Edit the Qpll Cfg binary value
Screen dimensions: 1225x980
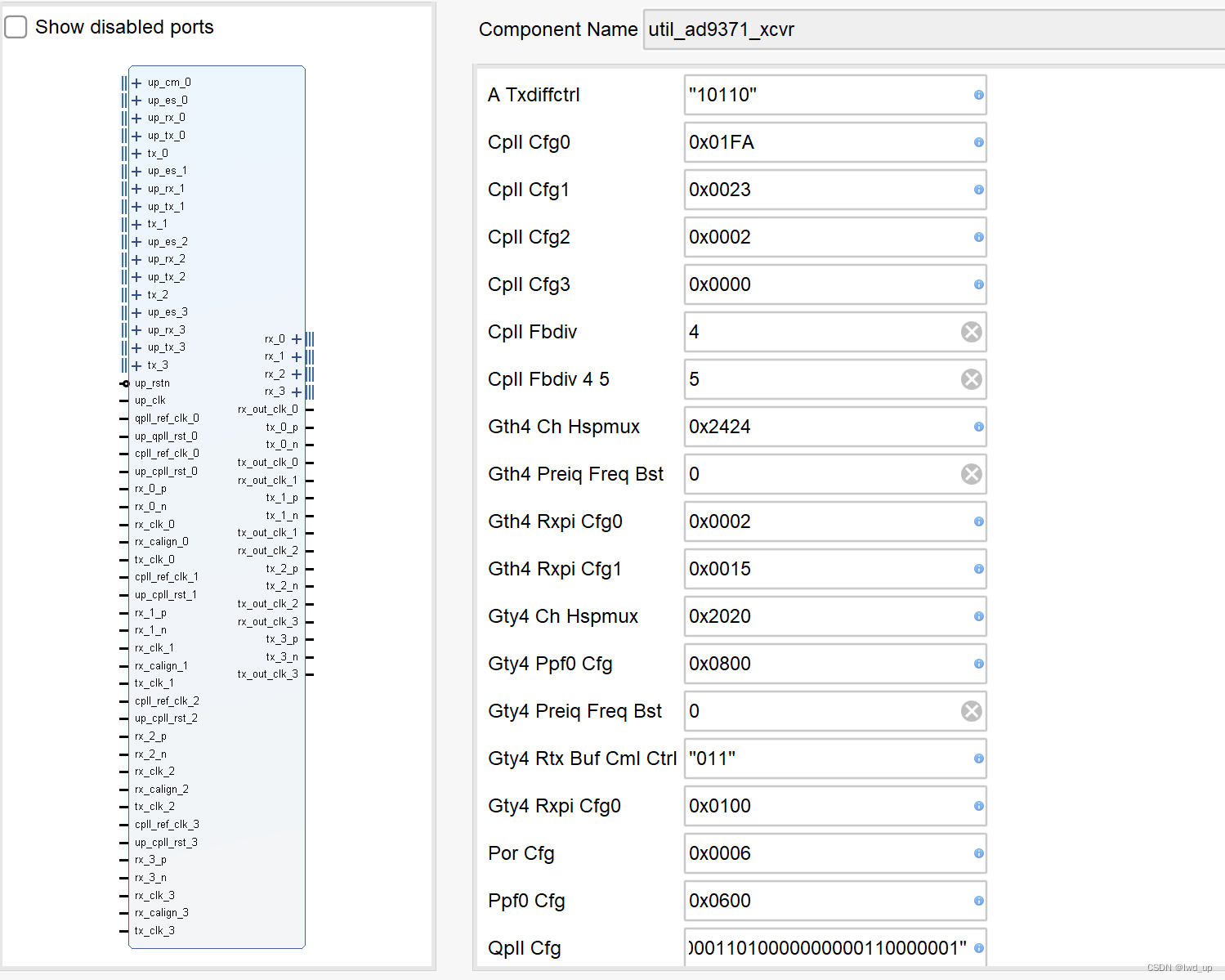[x=835, y=948]
